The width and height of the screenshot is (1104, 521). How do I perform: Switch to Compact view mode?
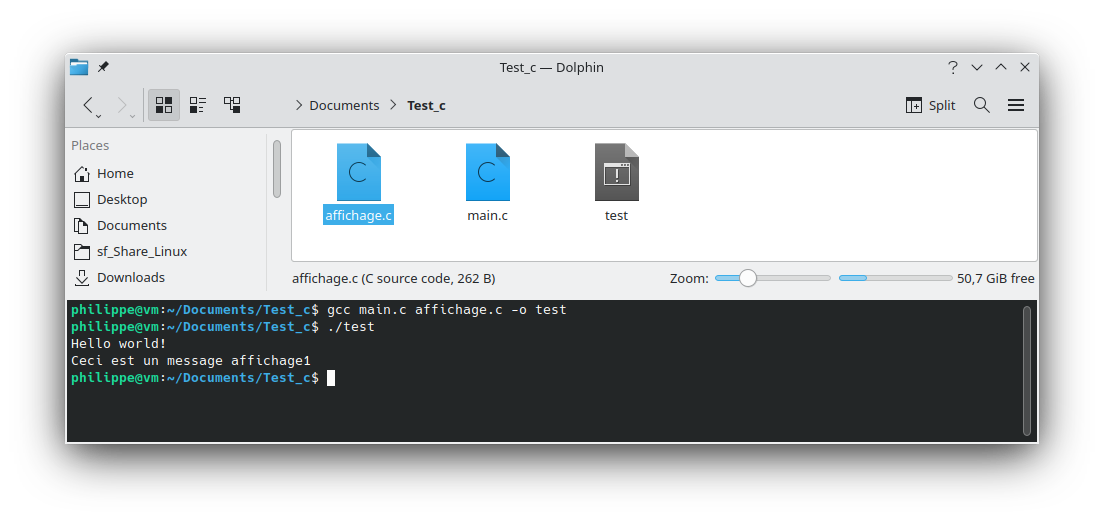pyautogui.click(x=198, y=105)
